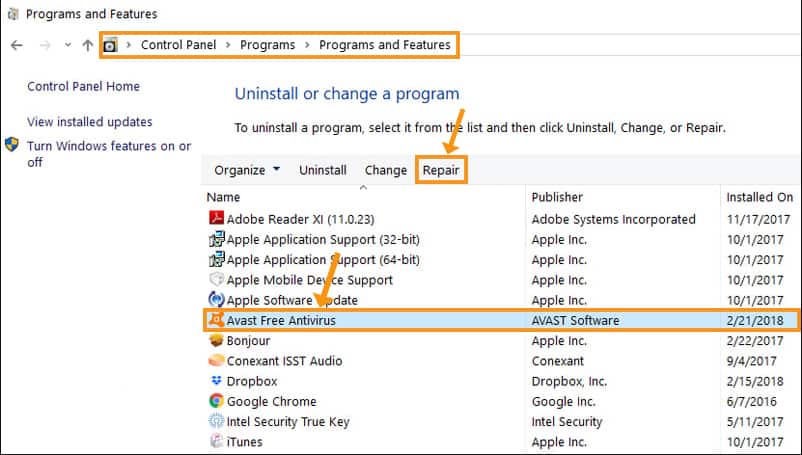The image size is (802, 455).
Task: Sort list by Installed On column header
Action: coord(760,197)
